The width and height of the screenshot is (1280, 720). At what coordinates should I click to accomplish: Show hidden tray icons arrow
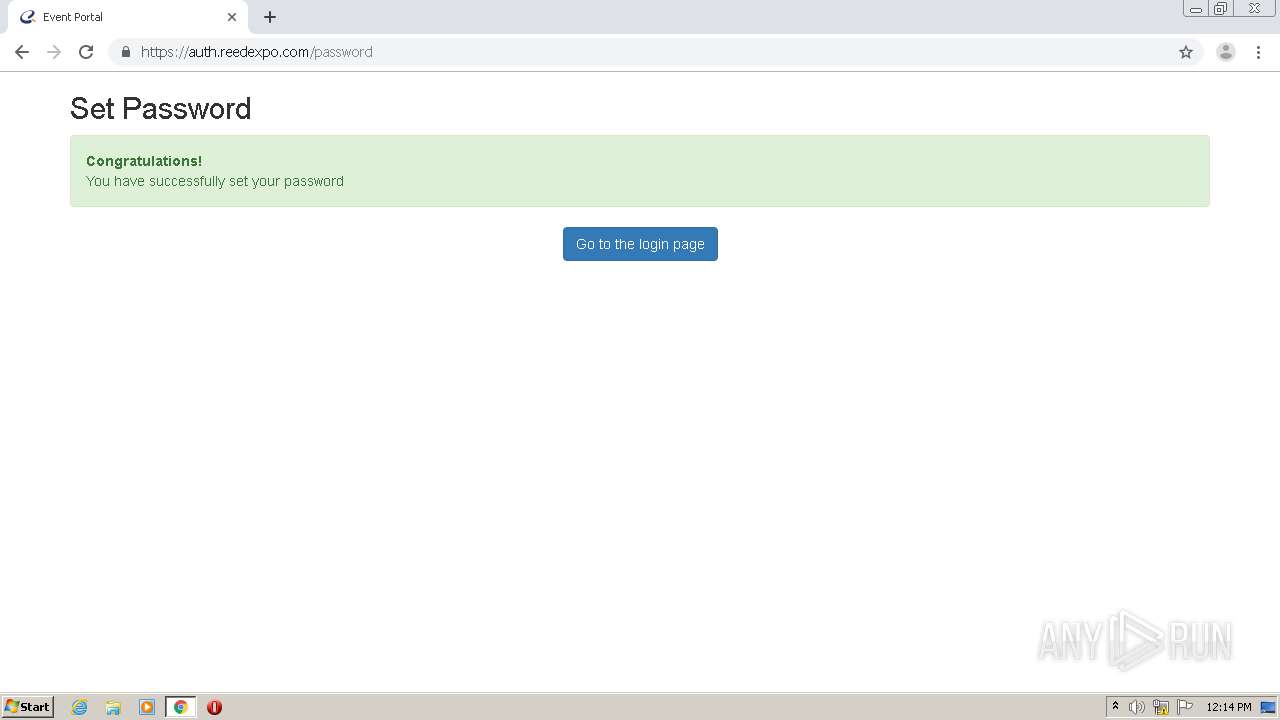pos(1115,707)
